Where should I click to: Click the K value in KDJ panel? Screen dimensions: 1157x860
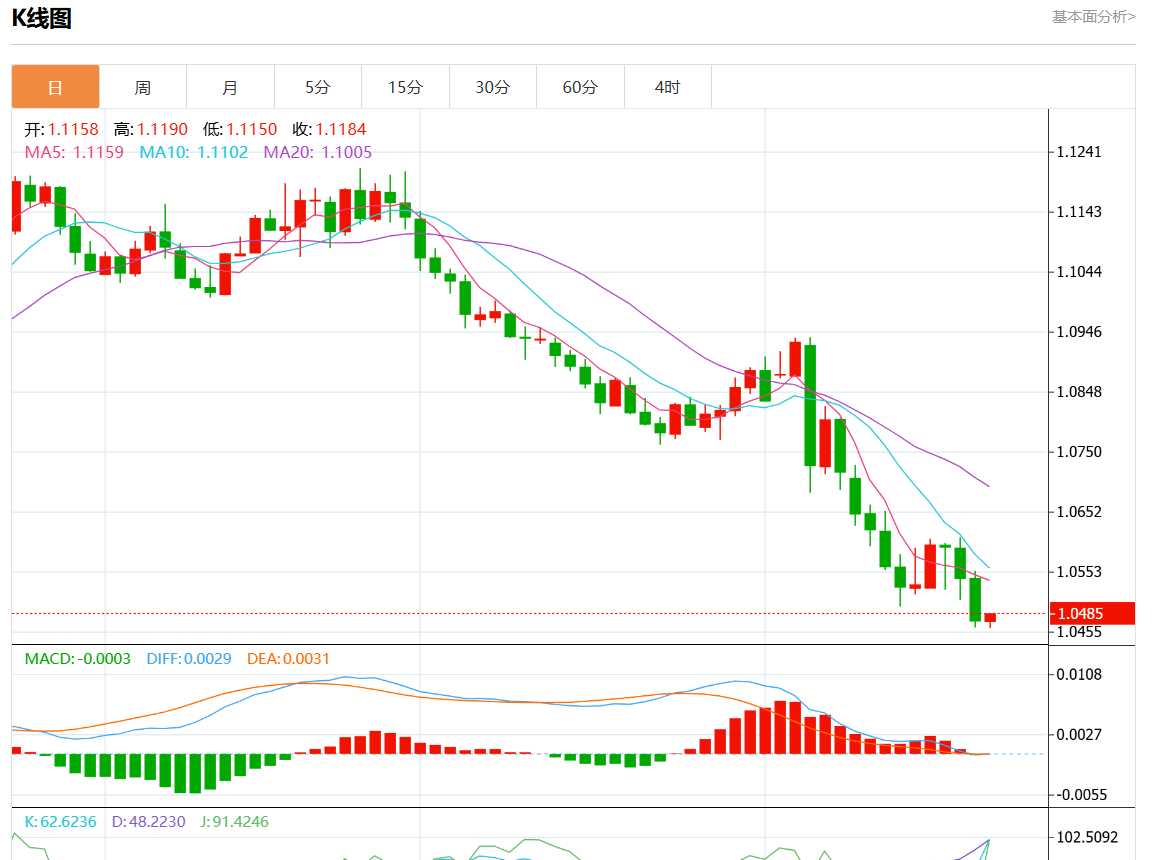(x=60, y=822)
